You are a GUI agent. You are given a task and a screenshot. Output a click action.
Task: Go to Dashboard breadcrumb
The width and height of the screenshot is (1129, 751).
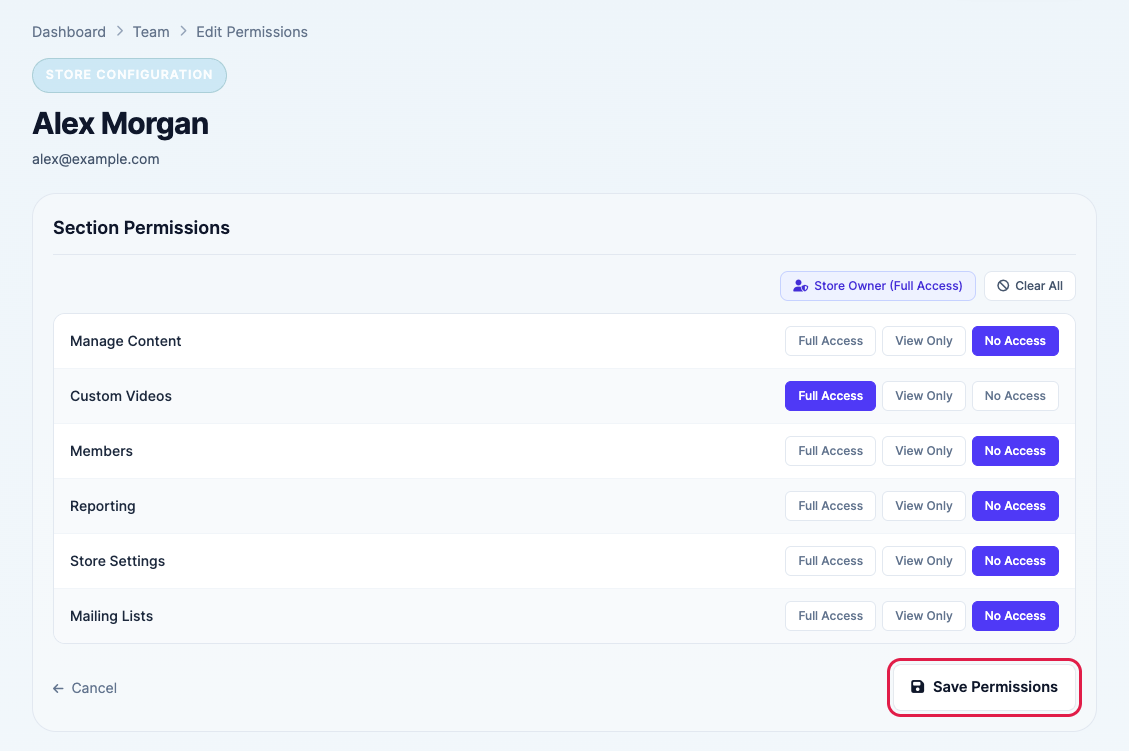pos(69,32)
